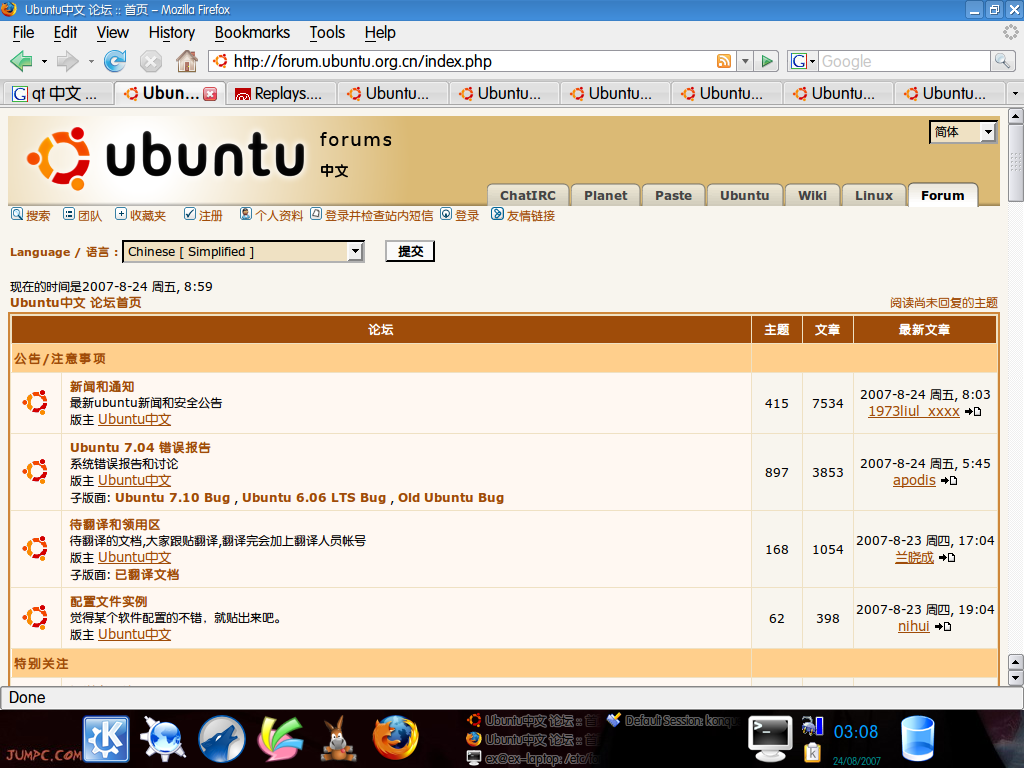
Task: Open the 阅读尚未回复的主题 link
Action: 944,303
